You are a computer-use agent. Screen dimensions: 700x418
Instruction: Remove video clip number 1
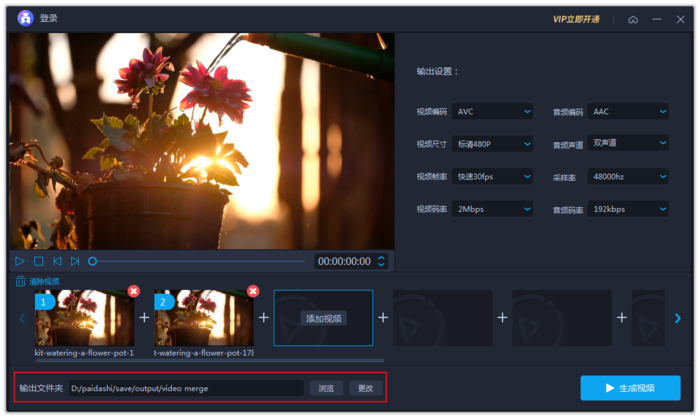click(x=133, y=291)
